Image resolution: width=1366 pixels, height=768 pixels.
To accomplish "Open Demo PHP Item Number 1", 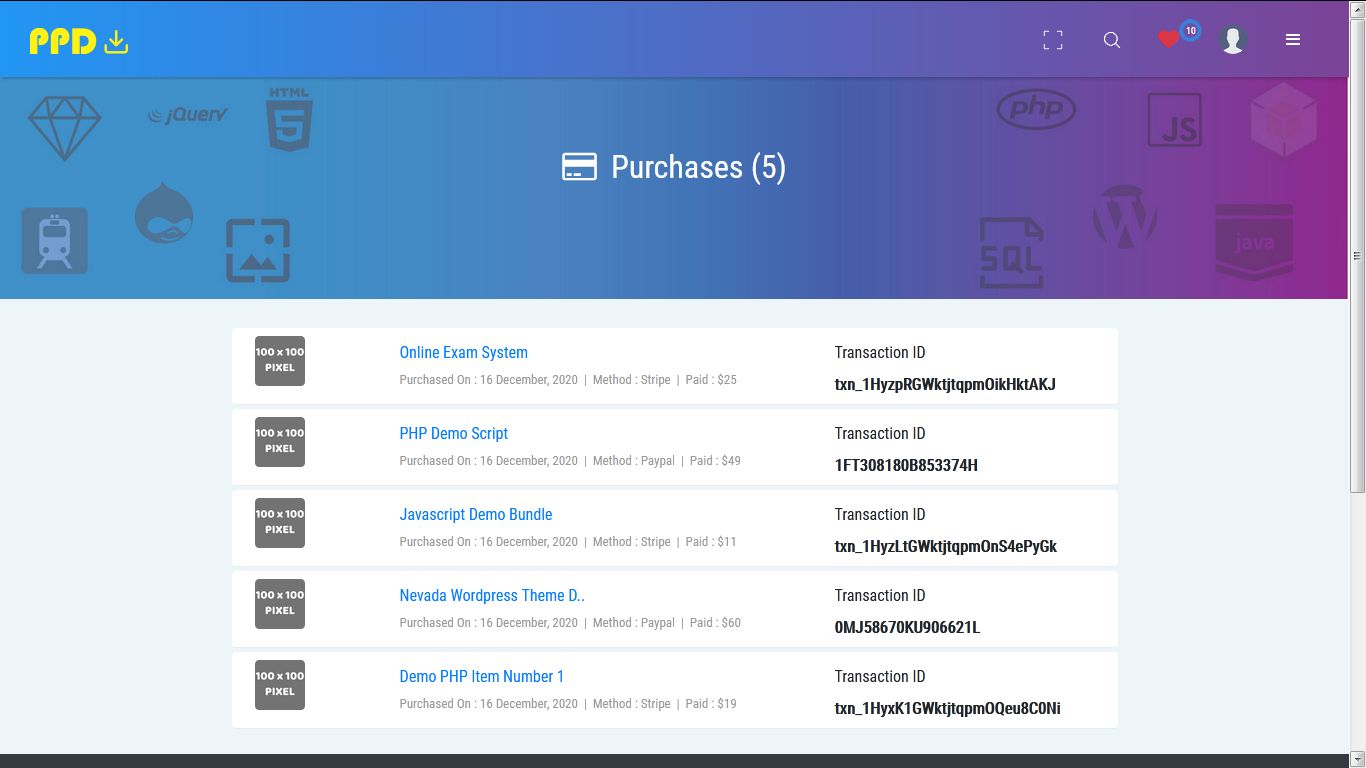I will [x=482, y=676].
